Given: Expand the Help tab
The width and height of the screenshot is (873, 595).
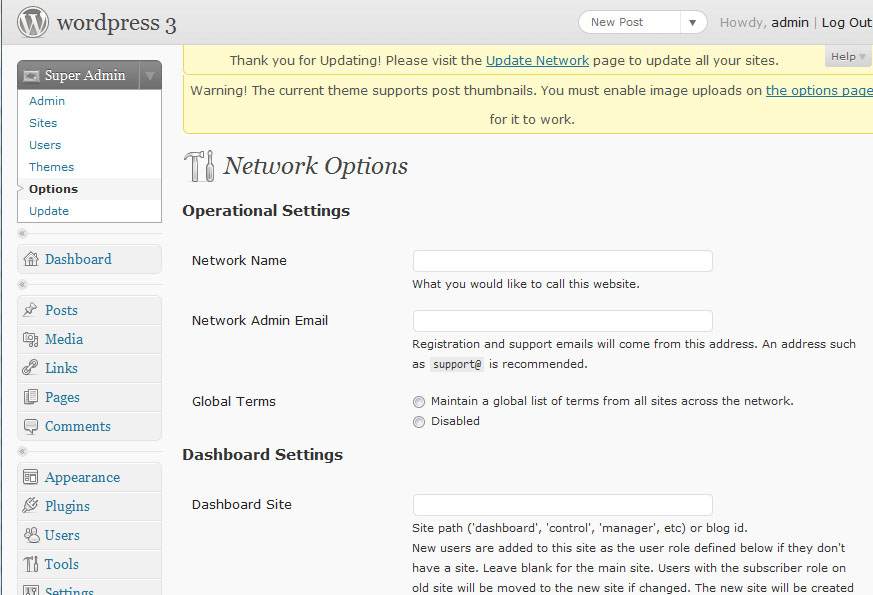Looking at the screenshot, I should point(847,57).
